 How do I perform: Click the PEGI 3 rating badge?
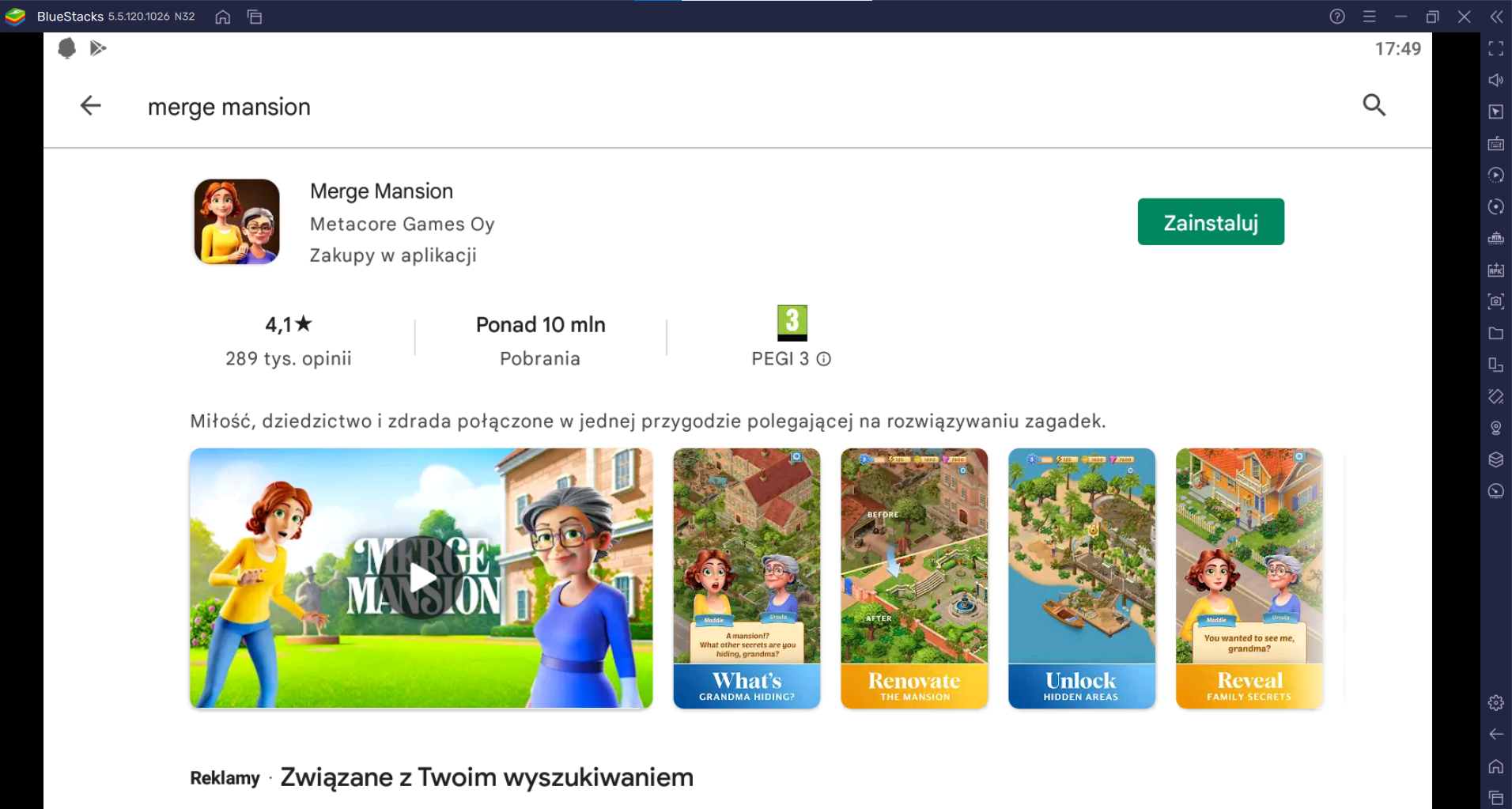pos(792,323)
